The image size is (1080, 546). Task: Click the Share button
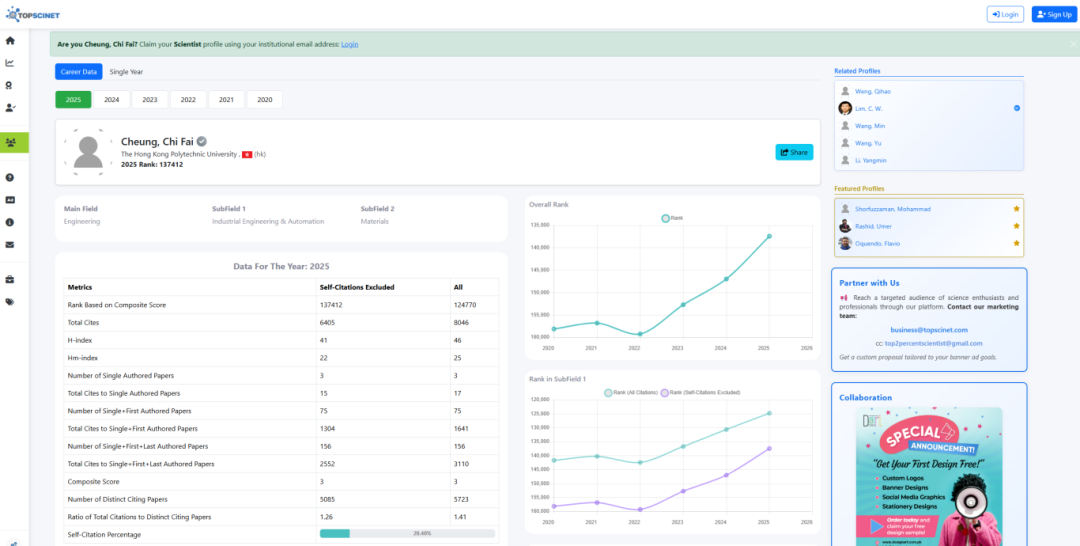click(x=794, y=152)
